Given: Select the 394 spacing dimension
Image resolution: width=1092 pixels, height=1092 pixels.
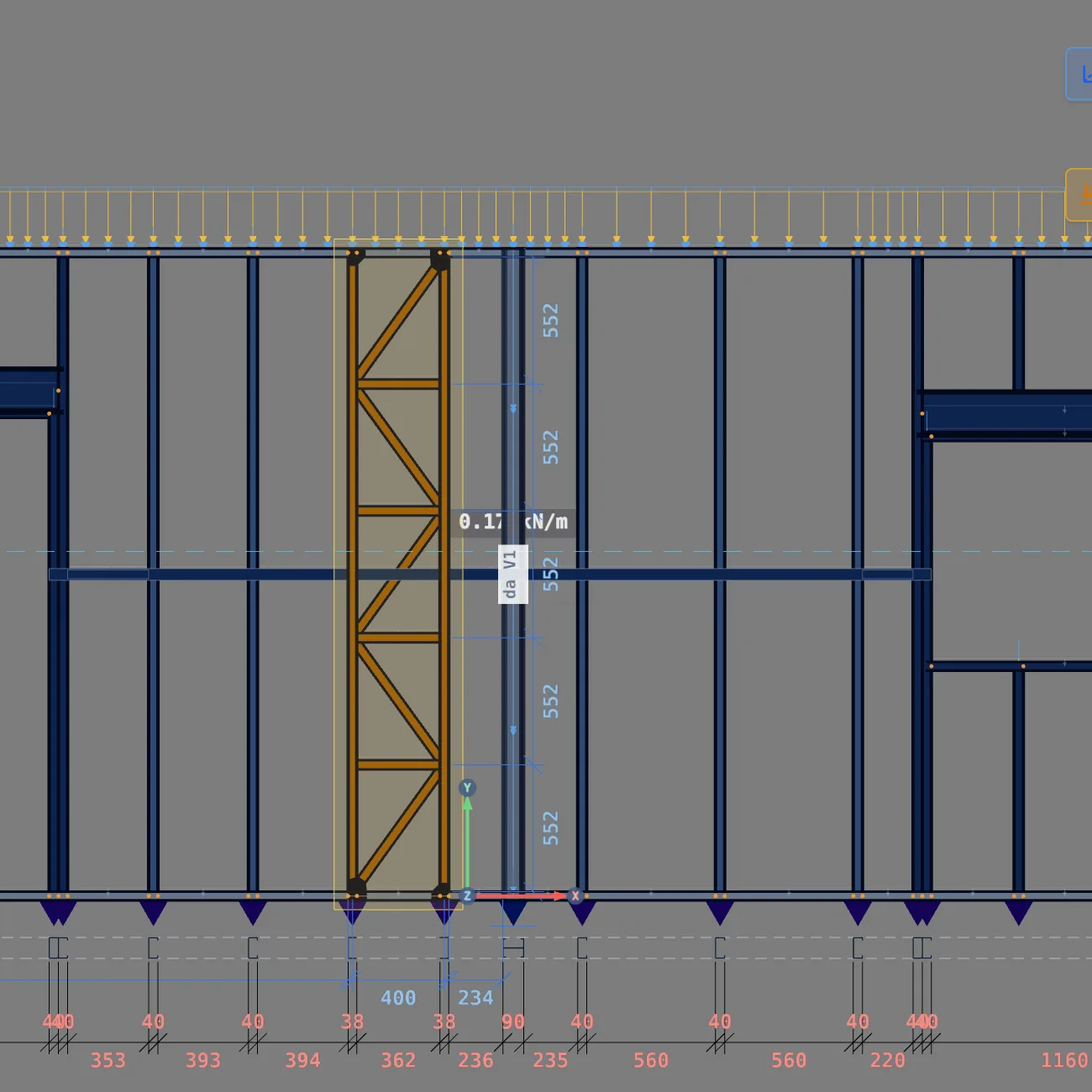Looking at the screenshot, I should (303, 1061).
